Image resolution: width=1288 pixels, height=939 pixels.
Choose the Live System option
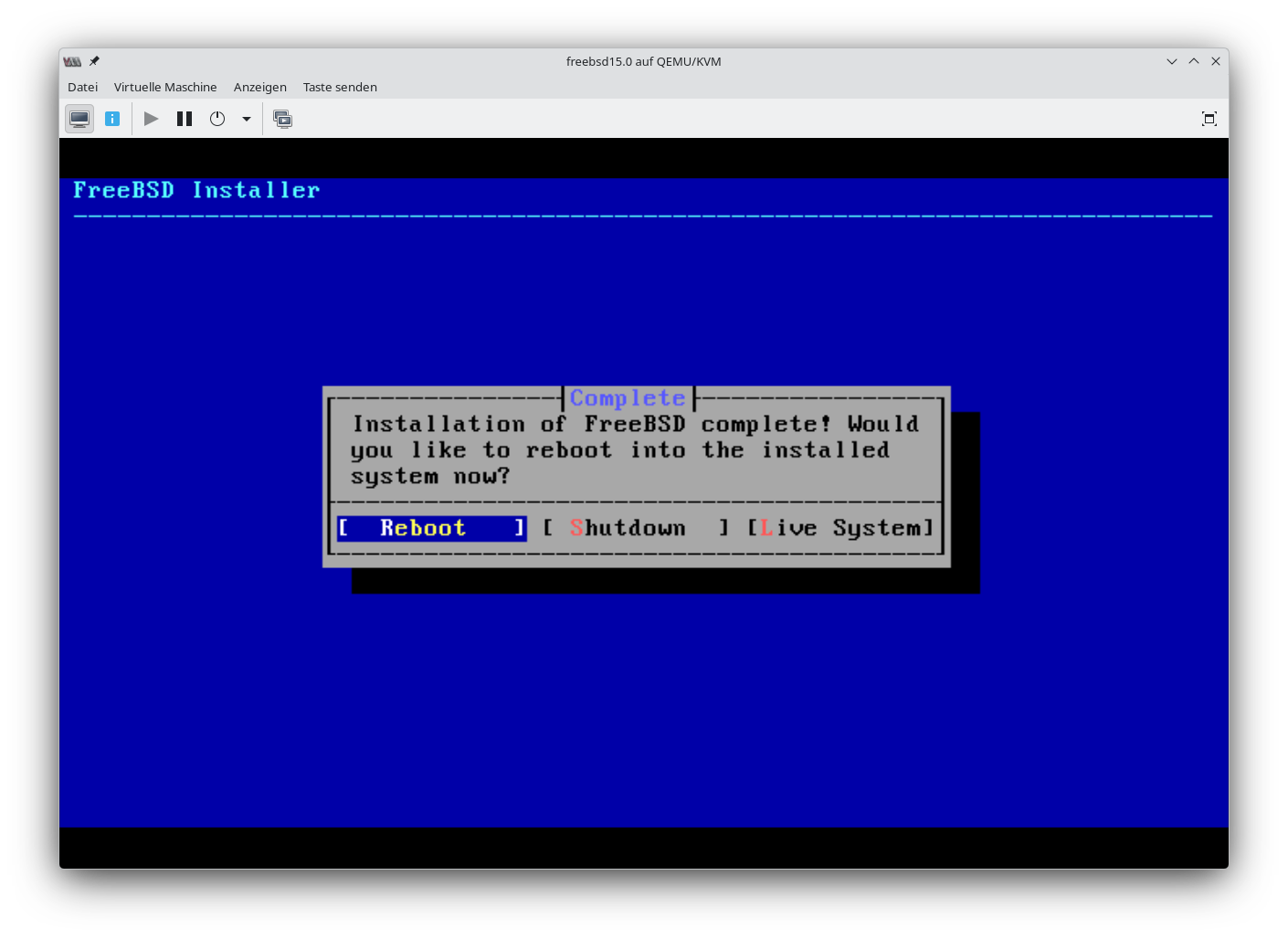coord(839,528)
